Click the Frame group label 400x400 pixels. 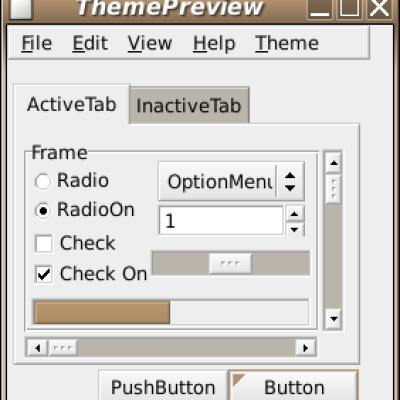pos(60,153)
